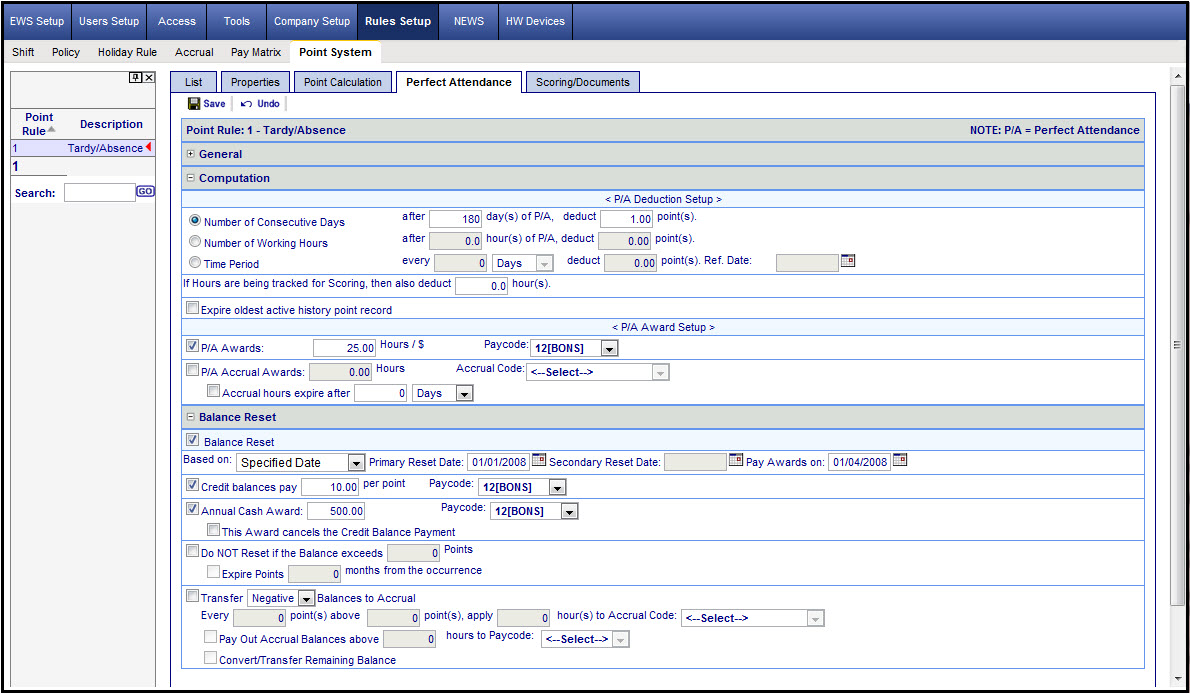Switch to the List tab

pyautogui.click(x=194, y=82)
